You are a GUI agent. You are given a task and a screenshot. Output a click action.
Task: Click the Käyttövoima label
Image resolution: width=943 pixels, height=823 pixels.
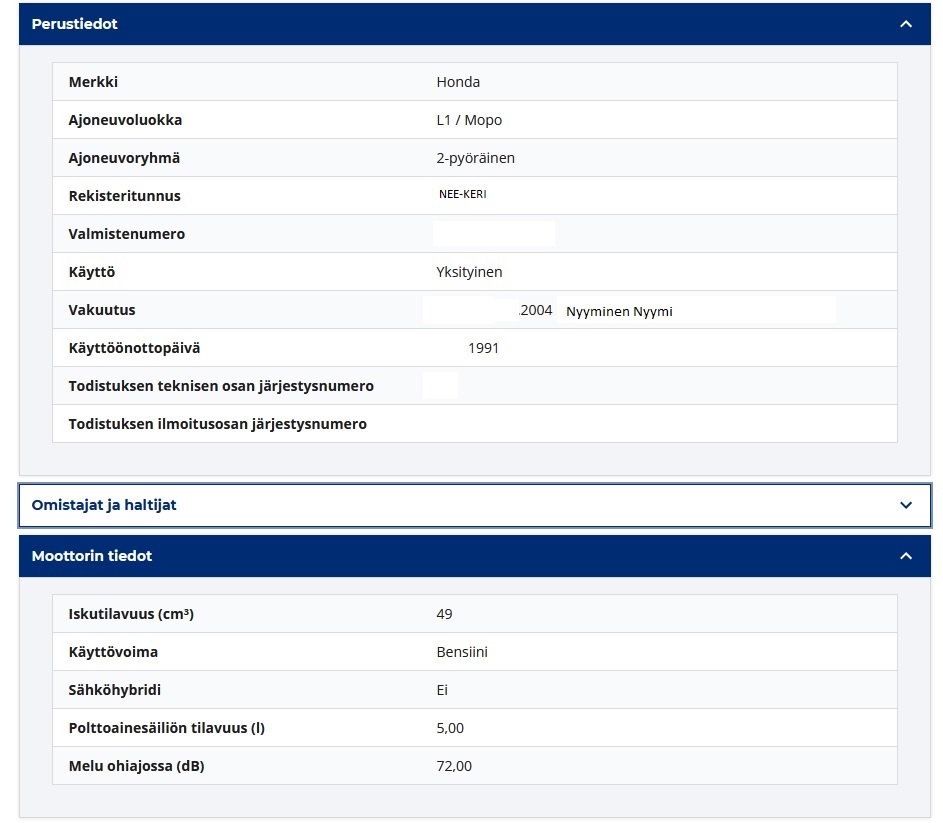click(113, 652)
